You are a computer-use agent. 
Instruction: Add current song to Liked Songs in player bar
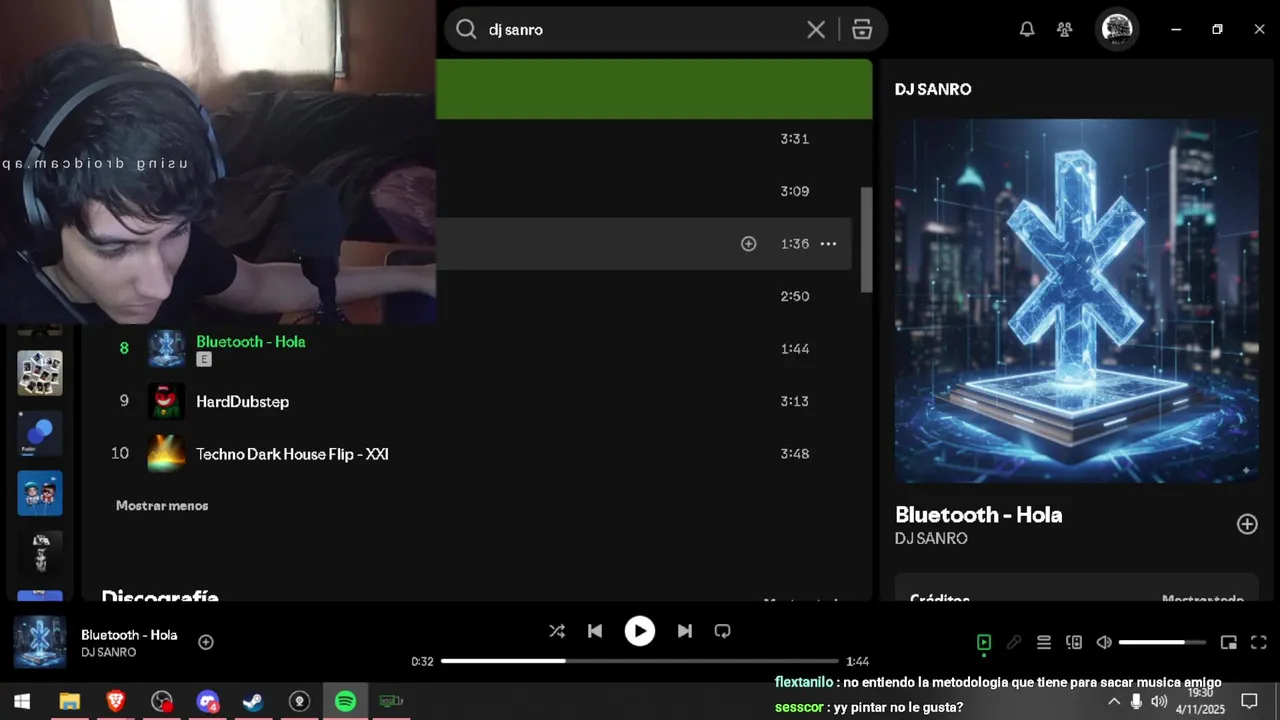206,642
